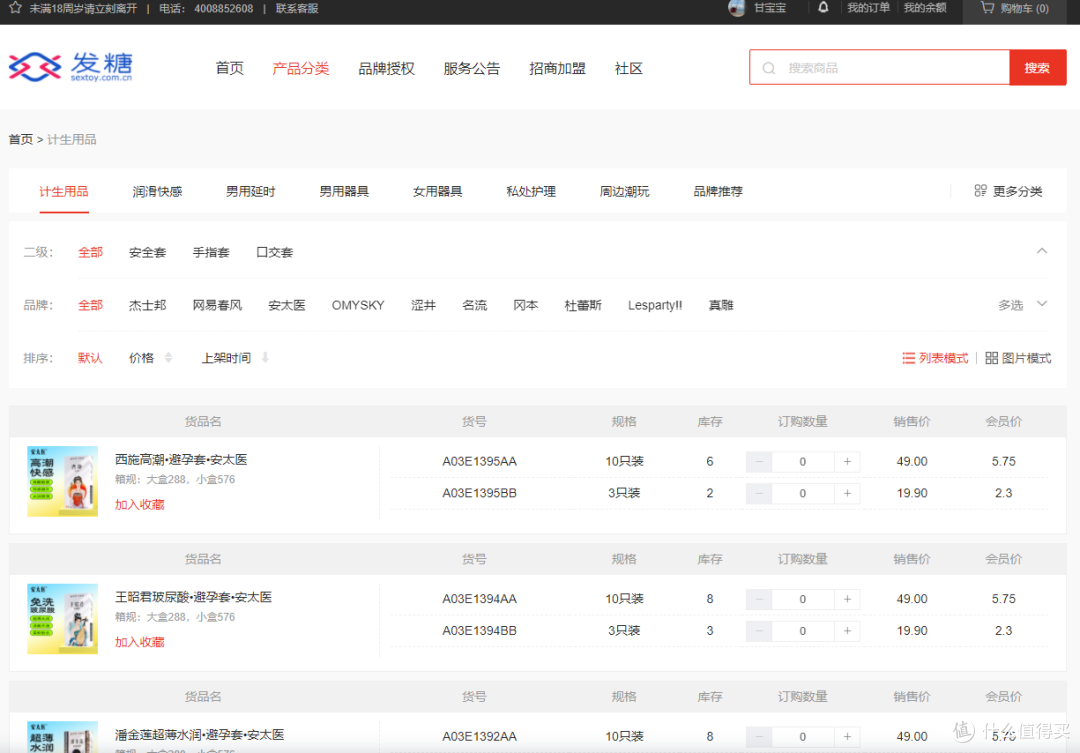This screenshot has height=753, width=1080.
Task: Decrease quantity for A03E1395BB
Action: pyautogui.click(x=759, y=493)
